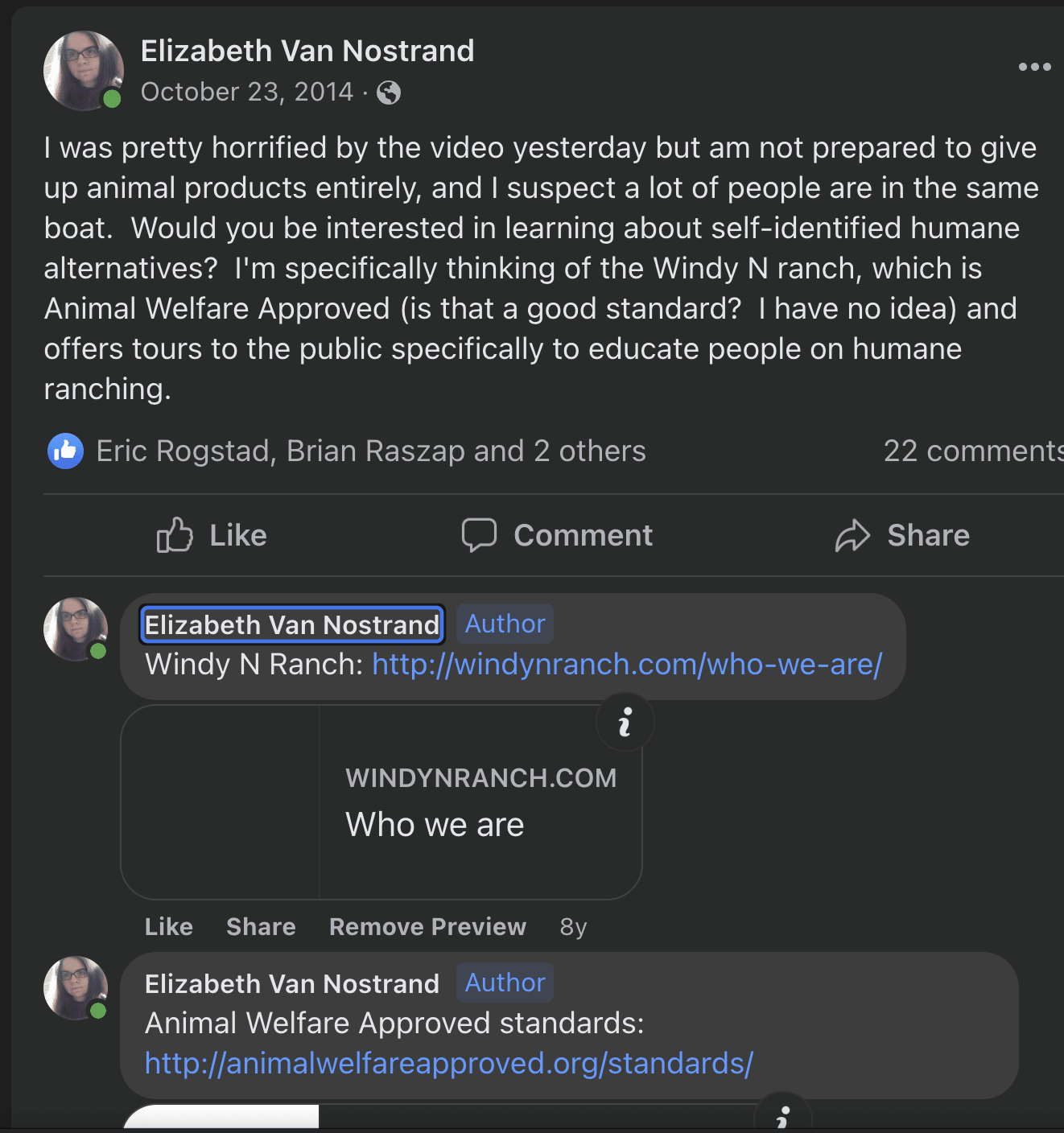This screenshot has height=1133, width=1064.
Task: Click the blue thumbs-up reaction icon
Action: pyautogui.click(x=65, y=451)
